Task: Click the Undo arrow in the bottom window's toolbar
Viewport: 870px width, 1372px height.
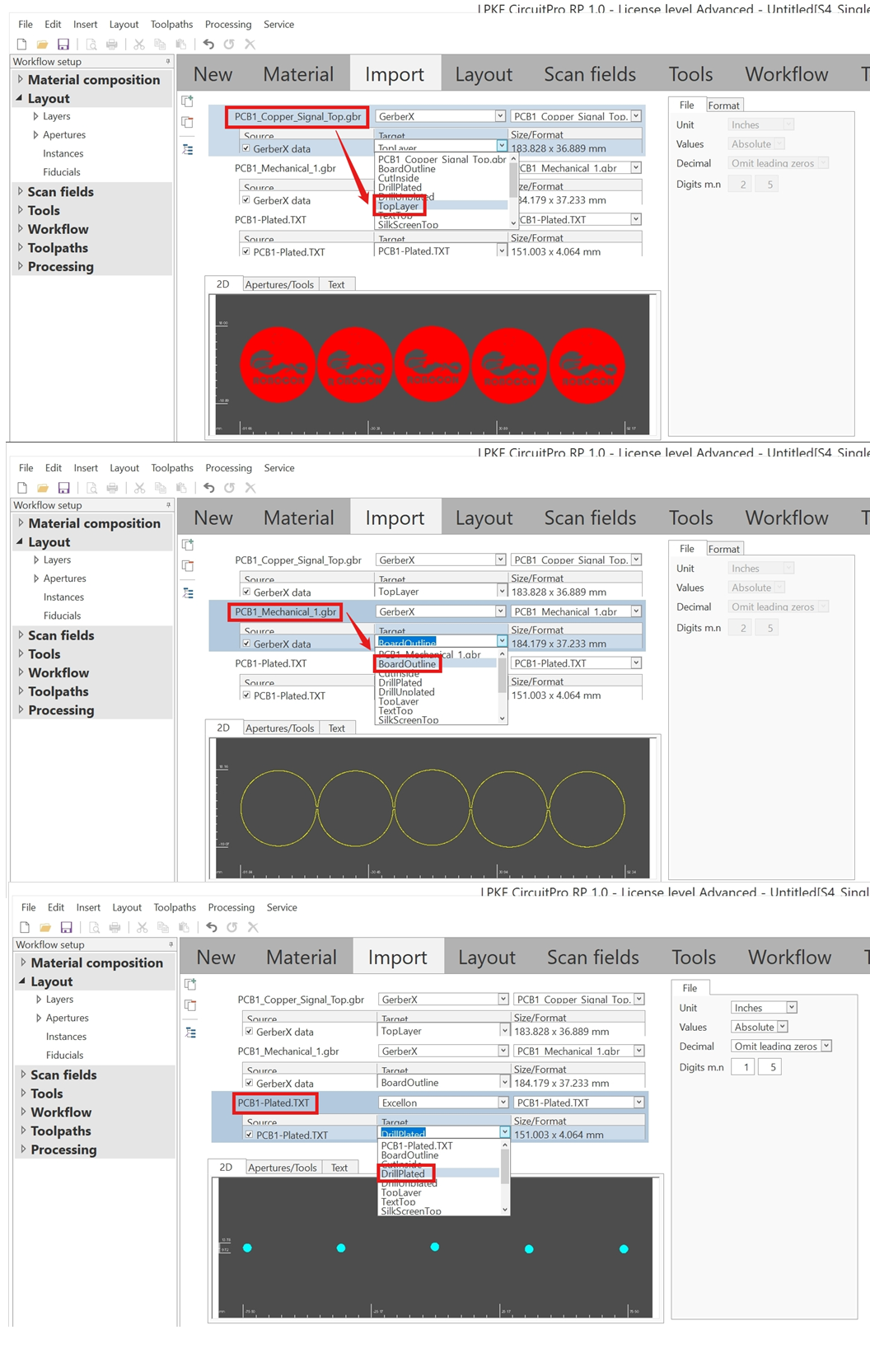Action: point(212,927)
